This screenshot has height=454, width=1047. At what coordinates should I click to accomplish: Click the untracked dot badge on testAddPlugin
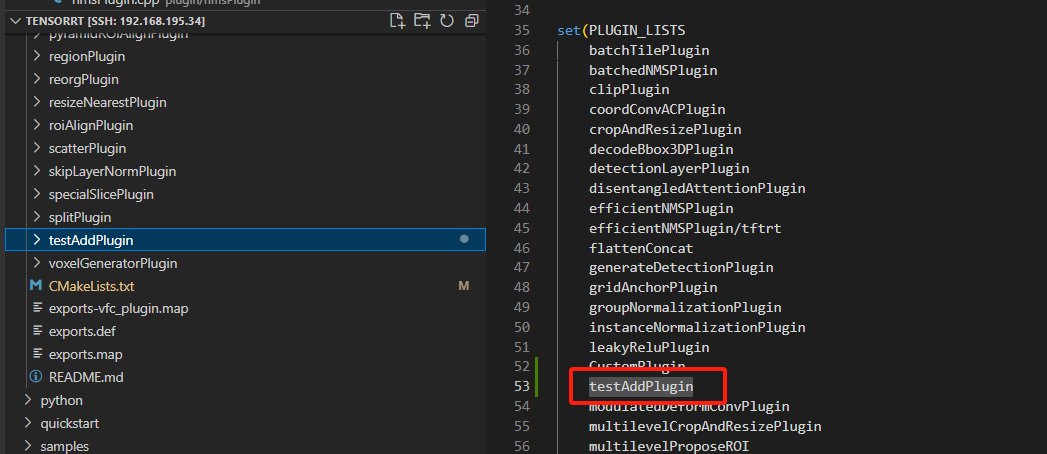coord(464,239)
